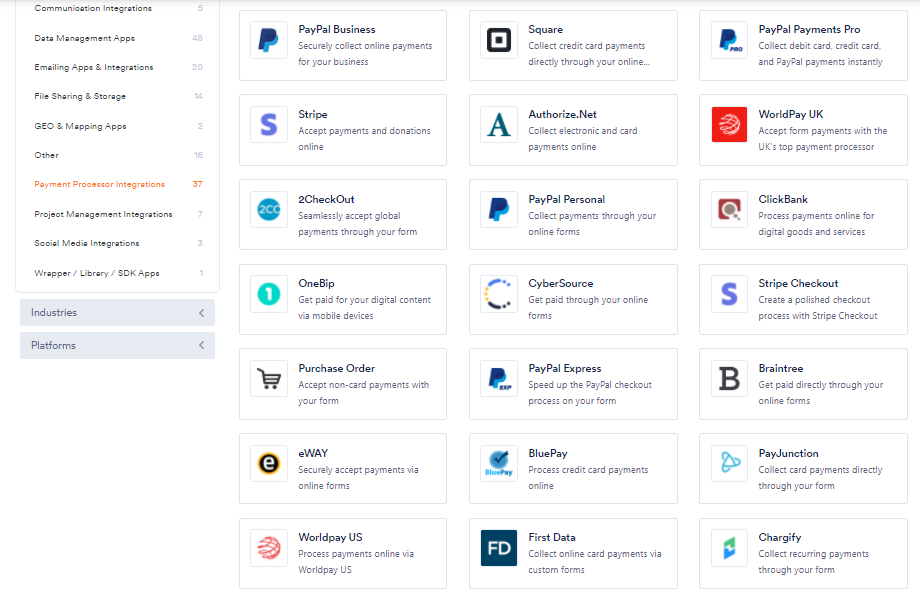Click the Braintree B logo icon
Screen dimensions: 920x598
coord(729,379)
